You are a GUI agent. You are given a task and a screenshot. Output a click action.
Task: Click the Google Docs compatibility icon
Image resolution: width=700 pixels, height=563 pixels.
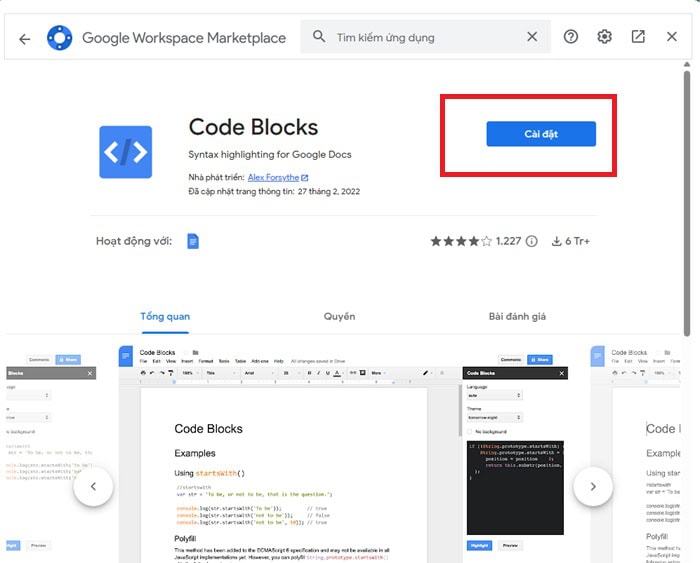(193, 241)
